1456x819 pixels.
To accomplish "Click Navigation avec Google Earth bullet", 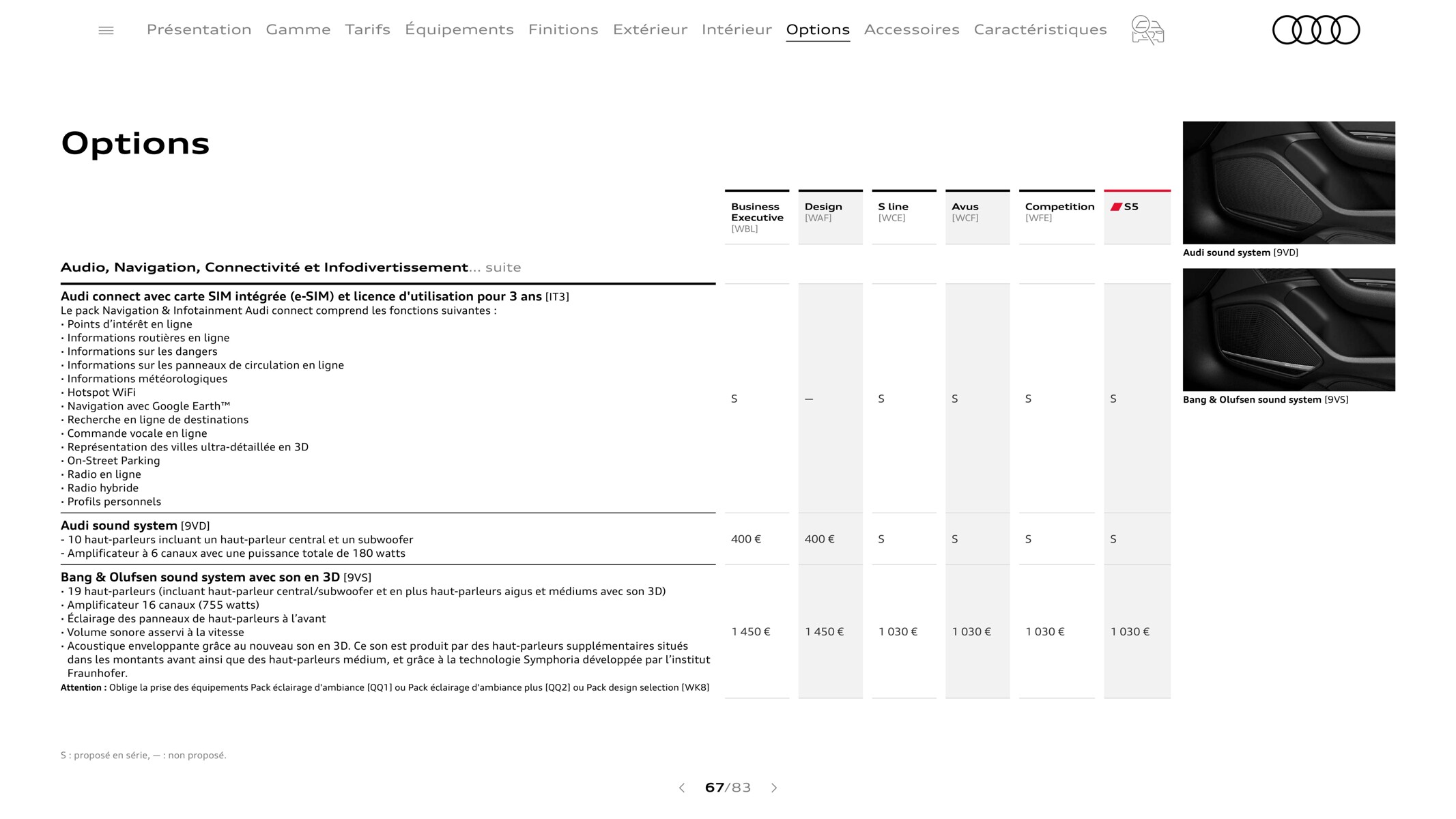I will pyautogui.click(x=145, y=406).
